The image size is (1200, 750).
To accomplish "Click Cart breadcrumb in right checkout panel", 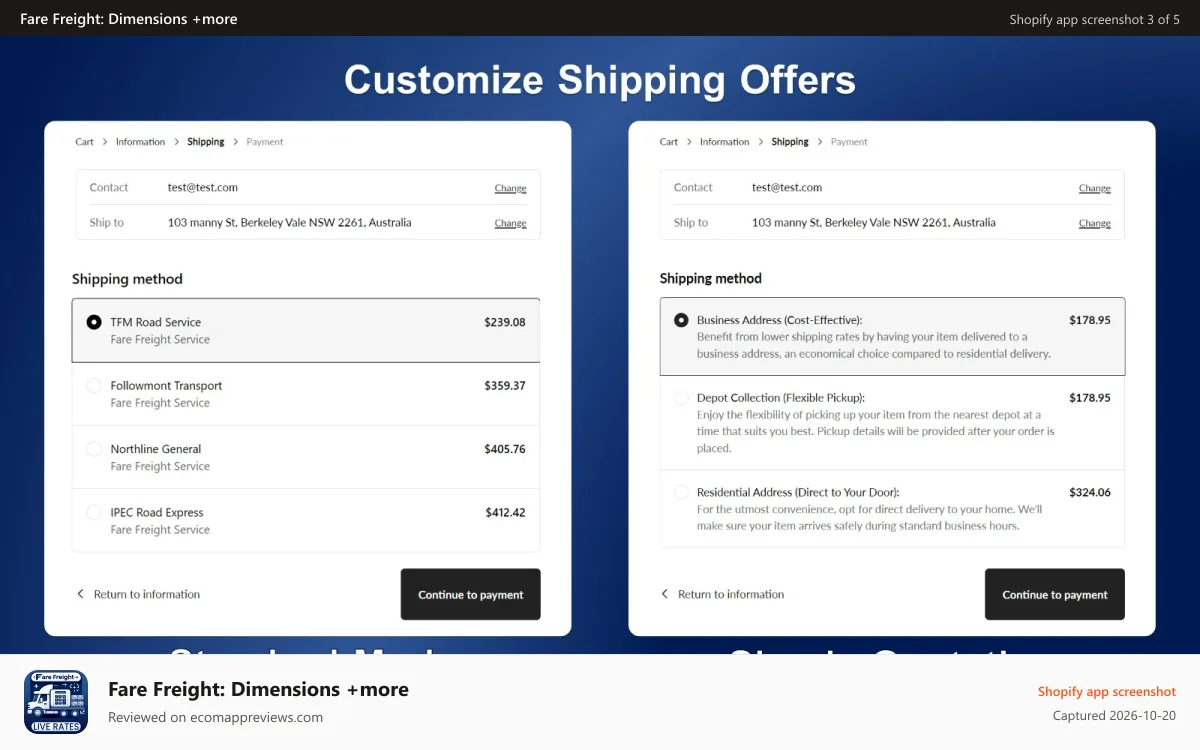I will pos(669,142).
